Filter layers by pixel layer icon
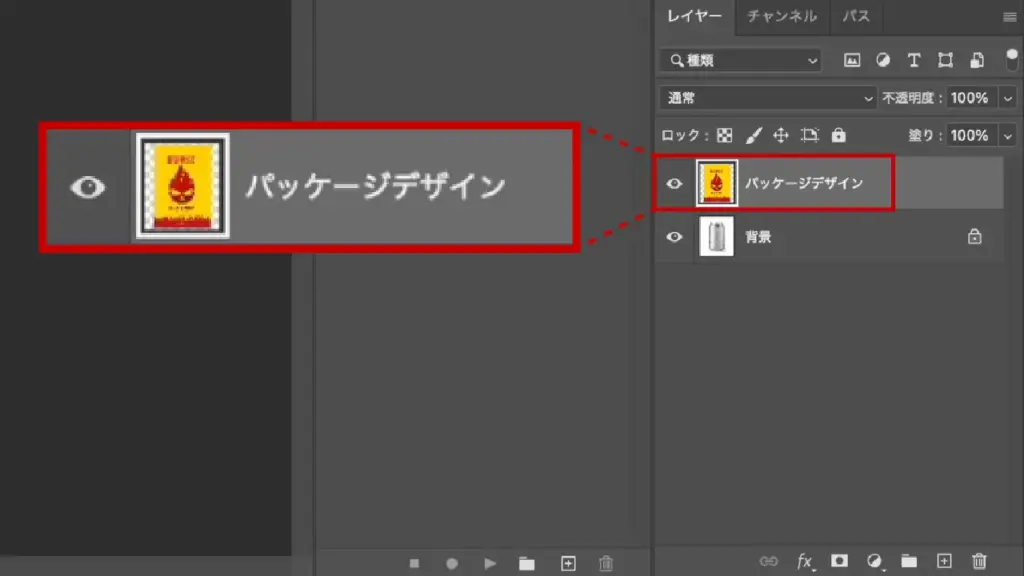Screen dimensions: 1024x576 click(x=852, y=60)
